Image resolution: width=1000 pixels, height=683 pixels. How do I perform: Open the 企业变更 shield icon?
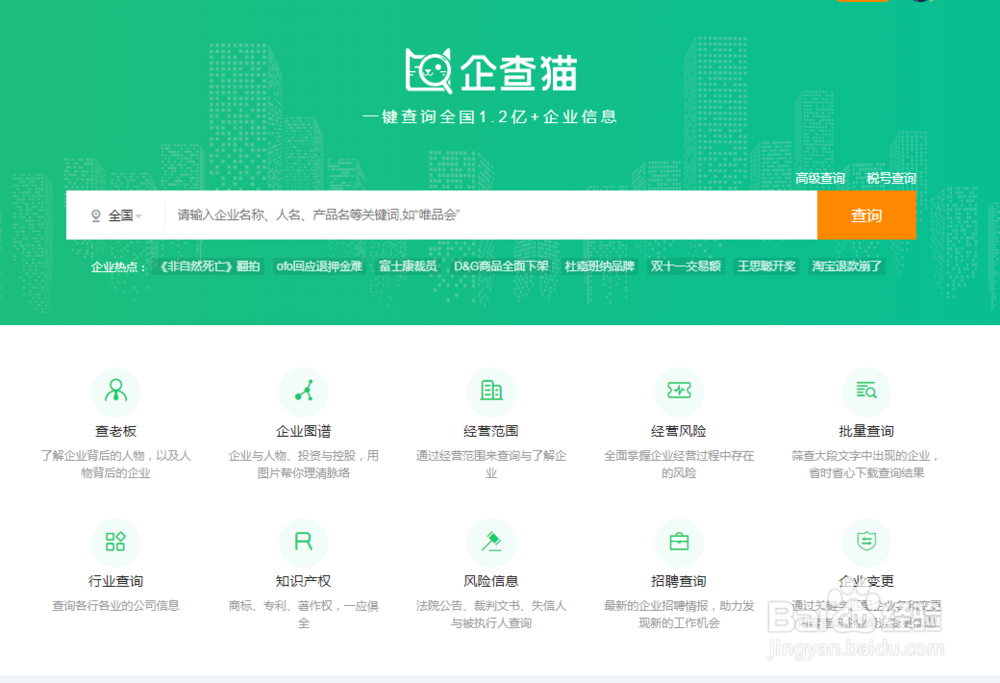pyautogui.click(x=866, y=542)
